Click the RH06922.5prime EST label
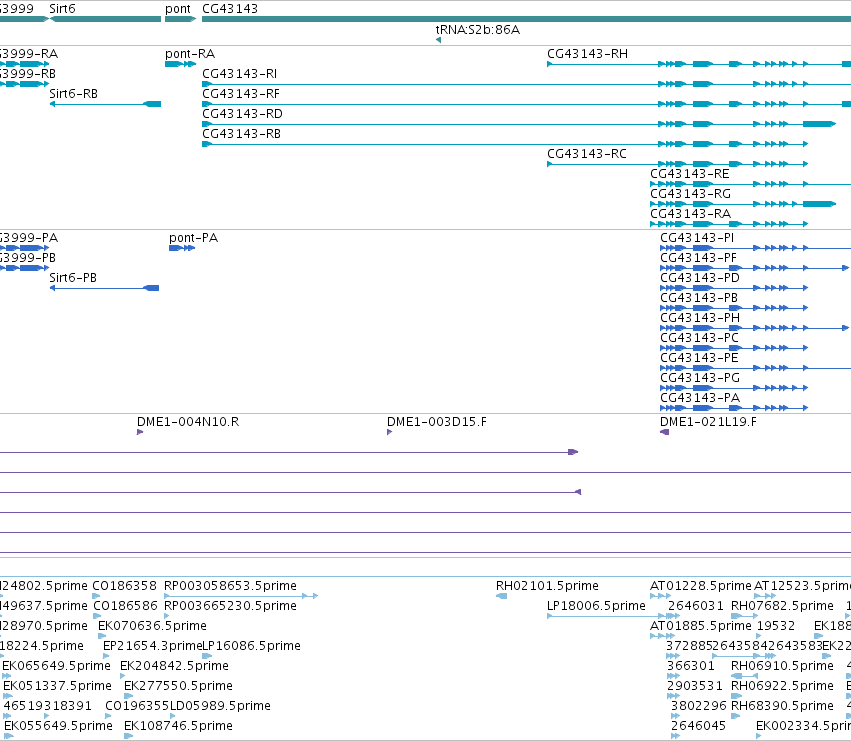The width and height of the screenshot is (851, 741). [782, 686]
